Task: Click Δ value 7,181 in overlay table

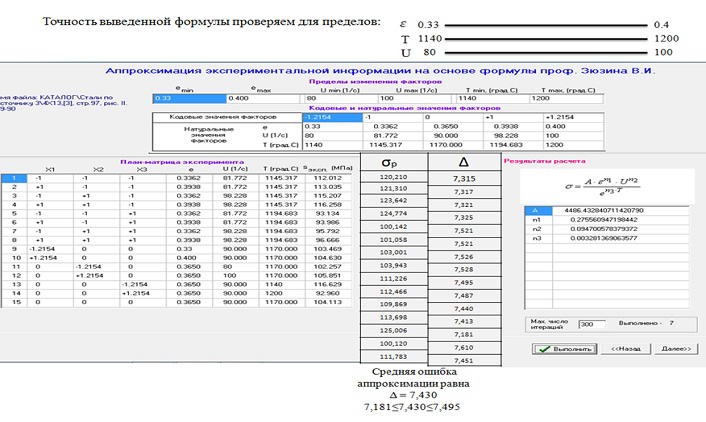Action: [464, 335]
